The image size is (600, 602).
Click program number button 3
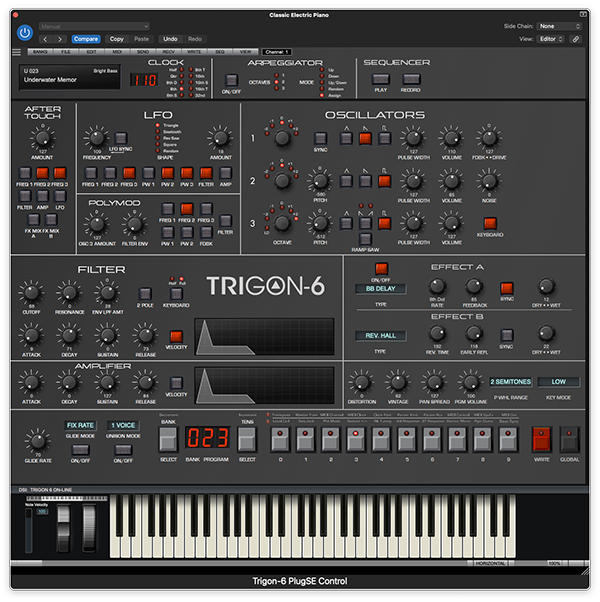coord(356,439)
